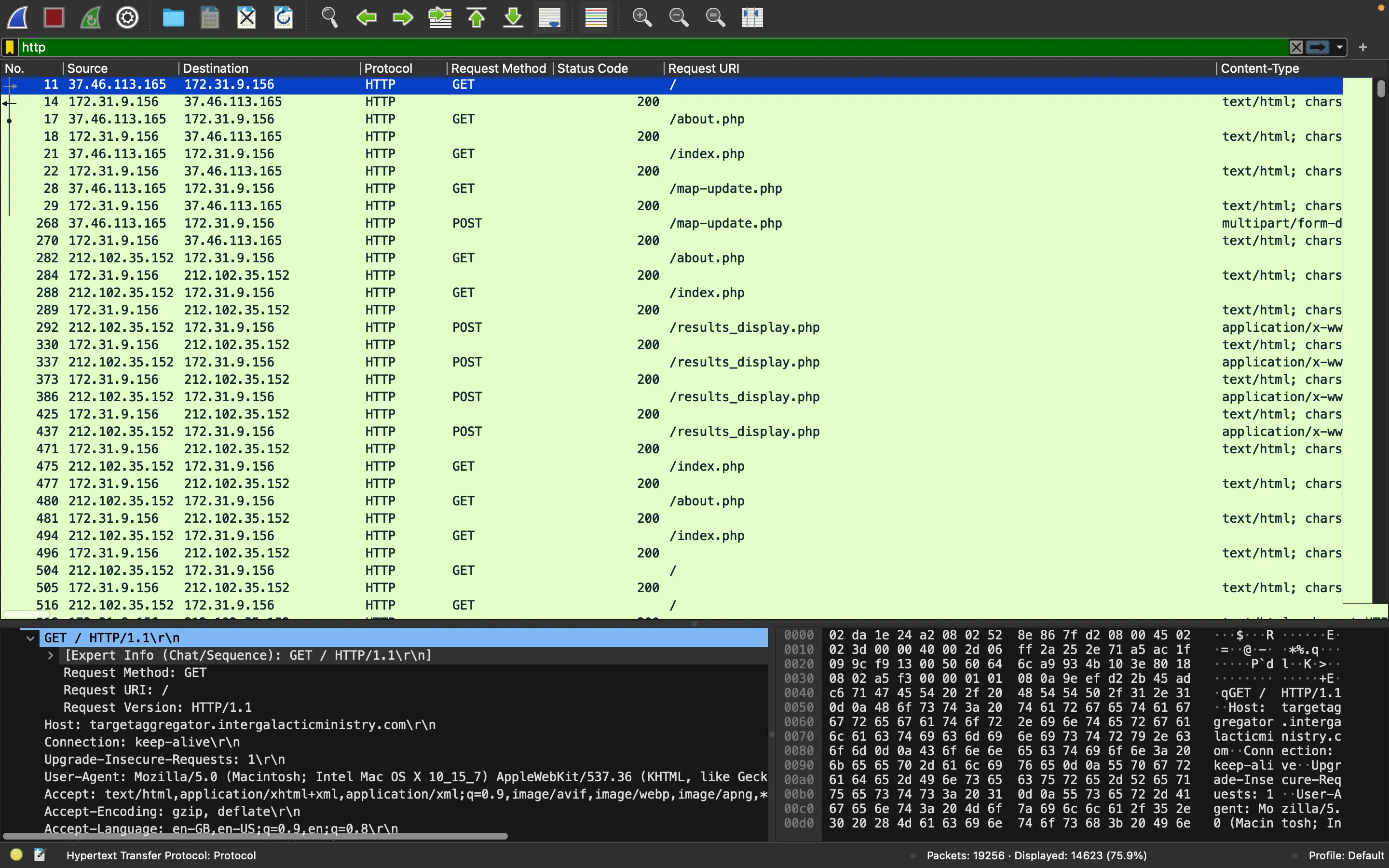Click the Connection: keep-alive line
Image resolution: width=1389 pixels, height=868 pixels.
click(x=142, y=742)
